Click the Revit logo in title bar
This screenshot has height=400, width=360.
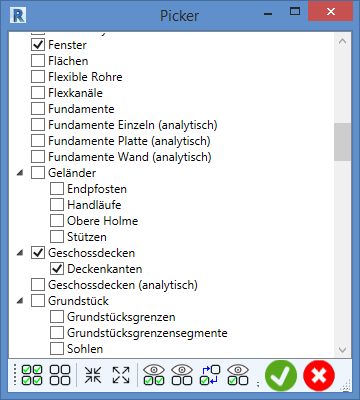coord(18,15)
